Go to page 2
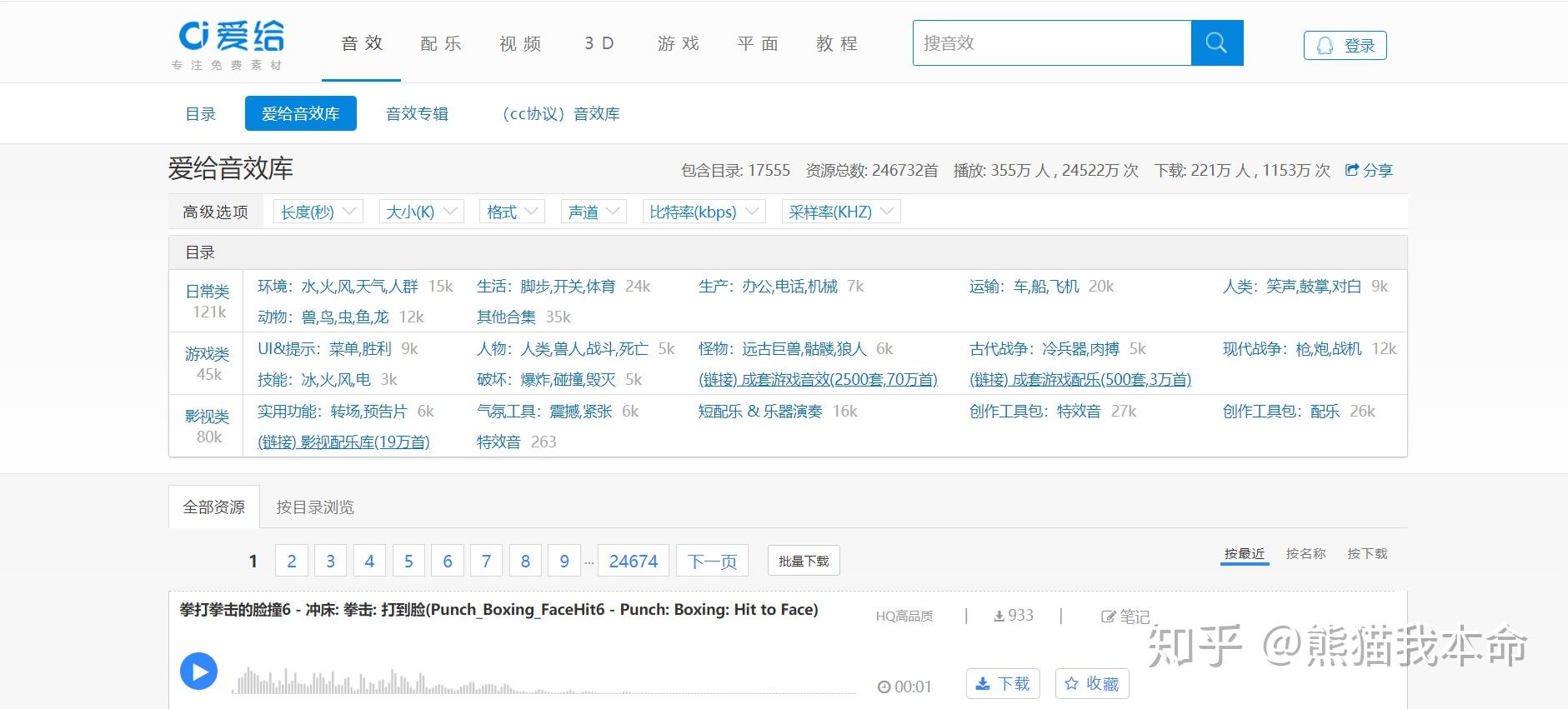This screenshot has height=709, width=1568. click(x=292, y=561)
